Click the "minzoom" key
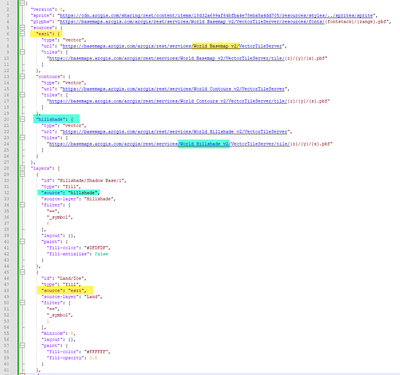The image size is (400, 375). (54, 333)
